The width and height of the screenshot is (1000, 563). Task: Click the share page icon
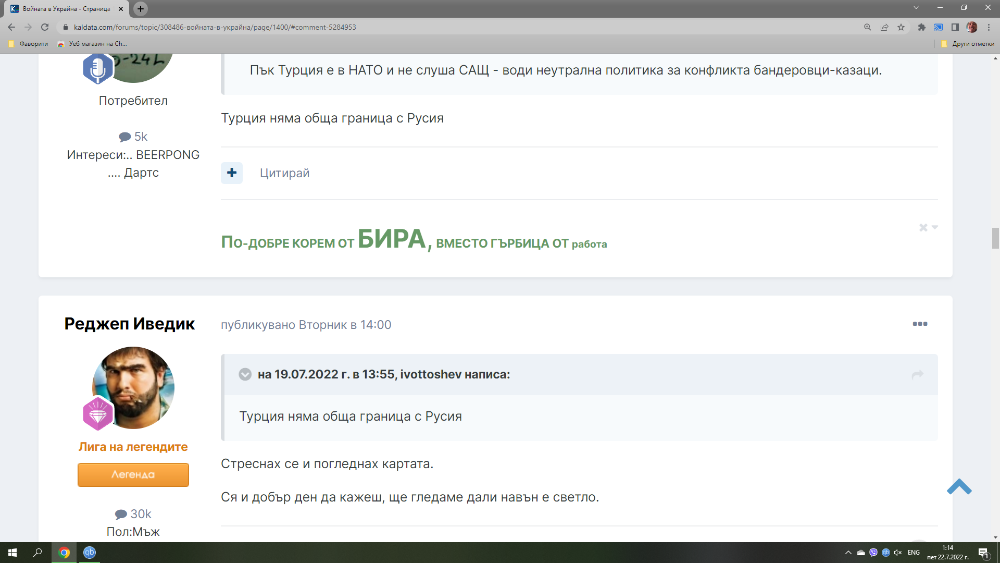pos(885,27)
